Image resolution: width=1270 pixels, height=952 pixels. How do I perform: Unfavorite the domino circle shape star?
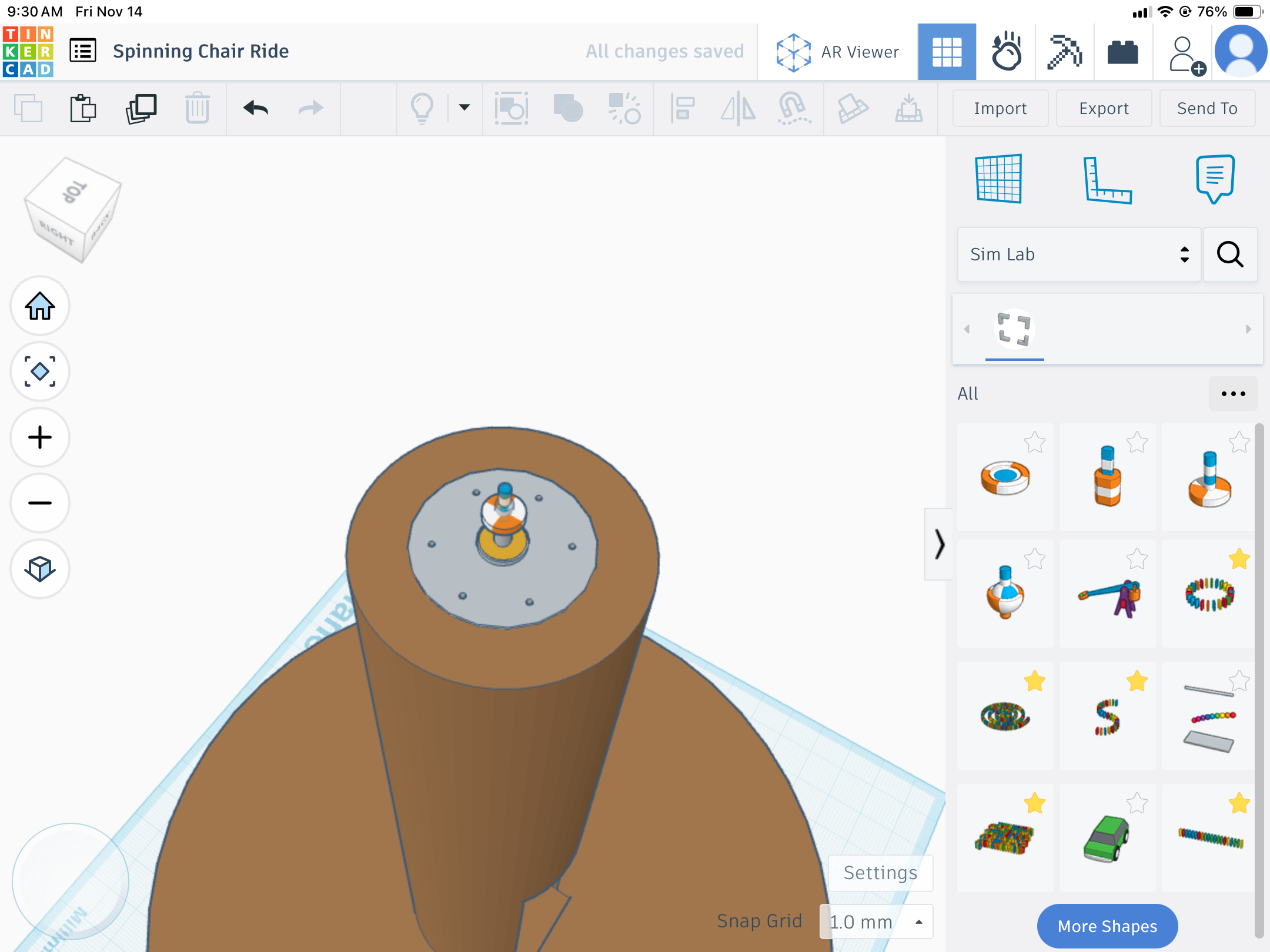(x=1239, y=559)
